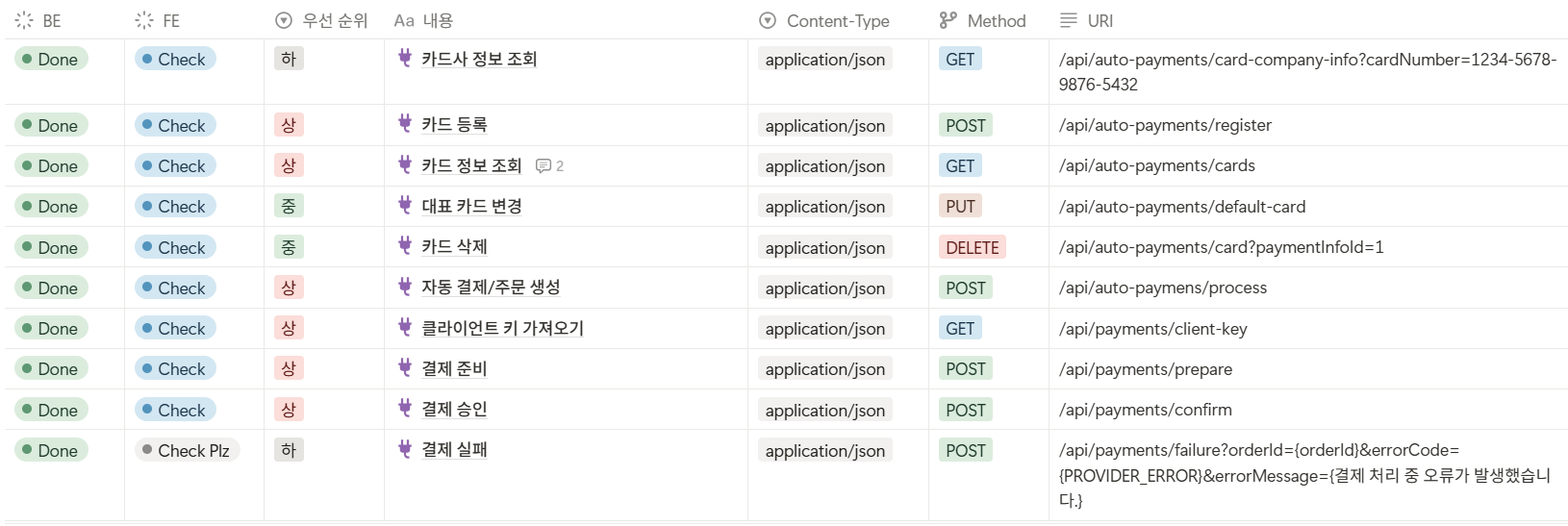Click the plug icon beside 카드 등록
Viewport: 1568px width, 526px height.
click(x=405, y=124)
